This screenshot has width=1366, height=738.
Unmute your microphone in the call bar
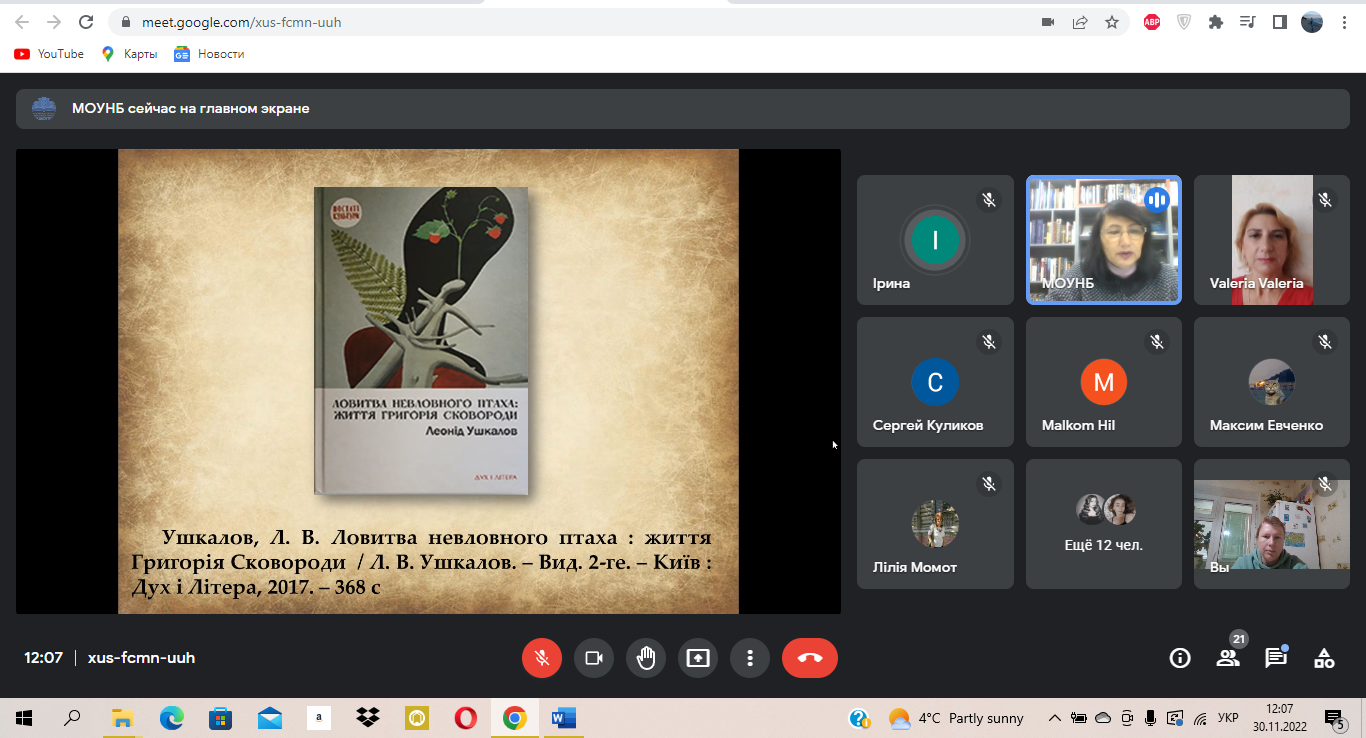point(542,658)
